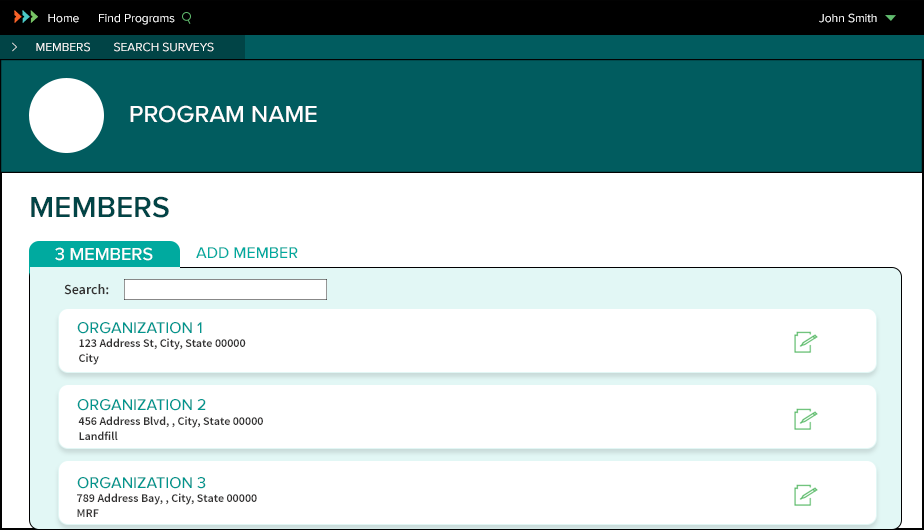The image size is (924, 530).
Task: Edit Organization 1 via its pencil icon
Action: click(805, 342)
